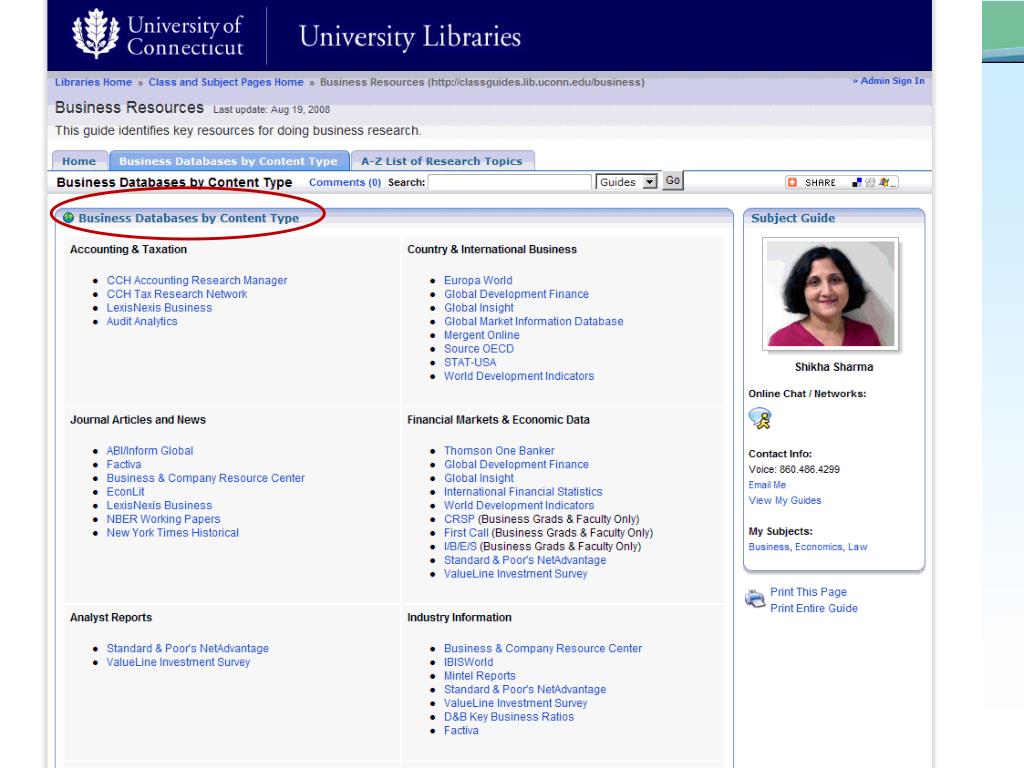
Task: Click Print Entire Guide link
Action: coord(814,608)
